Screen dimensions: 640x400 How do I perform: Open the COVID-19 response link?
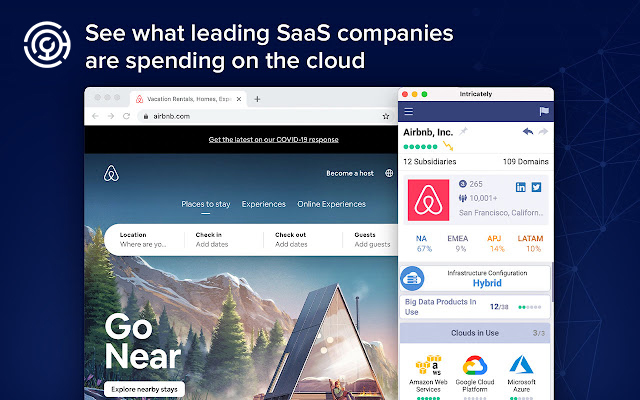pyautogui.click(x=273, y=140)
